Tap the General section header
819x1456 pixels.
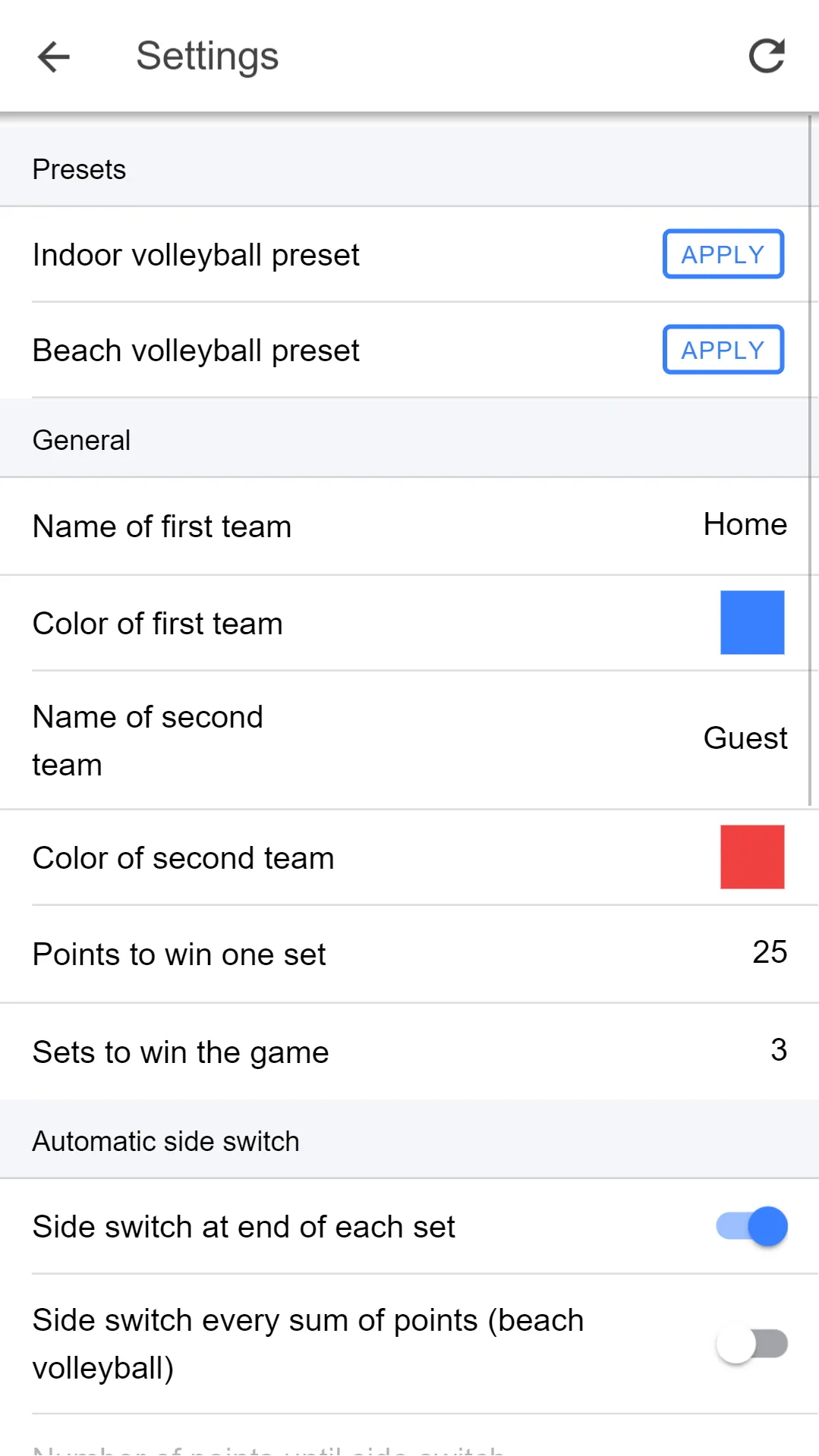click(x=410, y=439)
